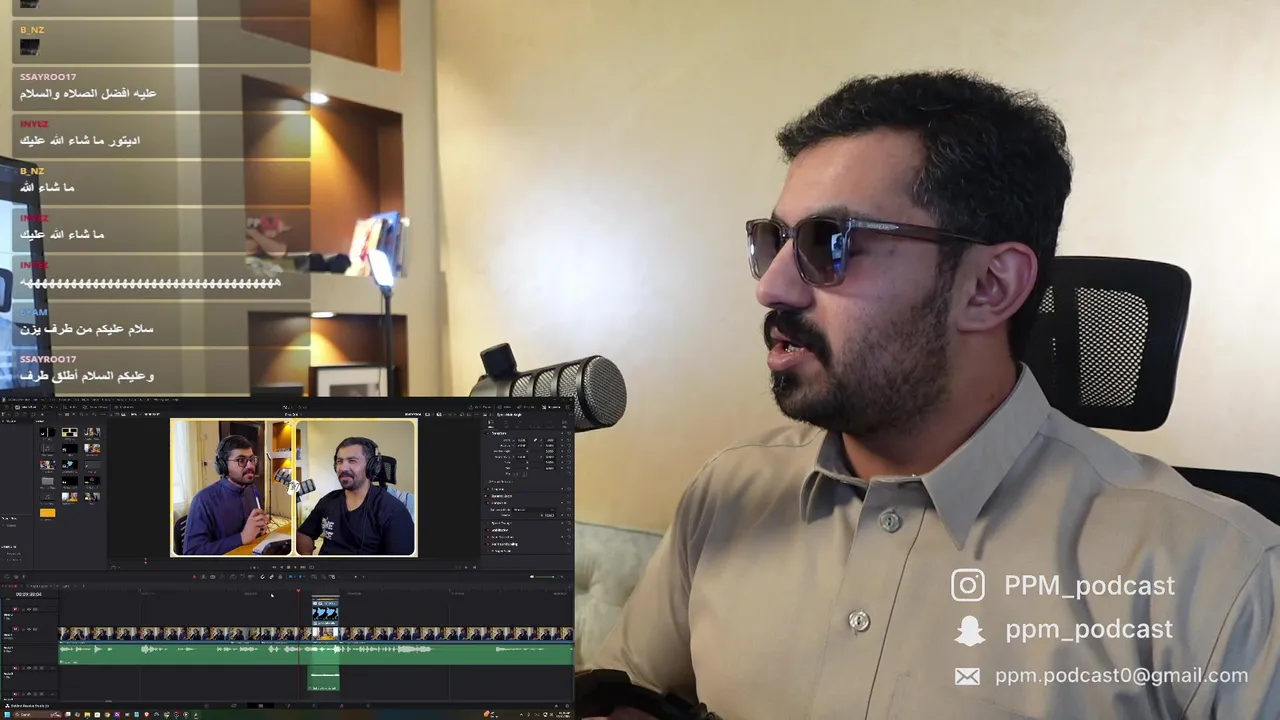The height and width of the screenshot is (720, 1280).
Task: Toggle the Transform section enable switch
Action: pos(488,433)
